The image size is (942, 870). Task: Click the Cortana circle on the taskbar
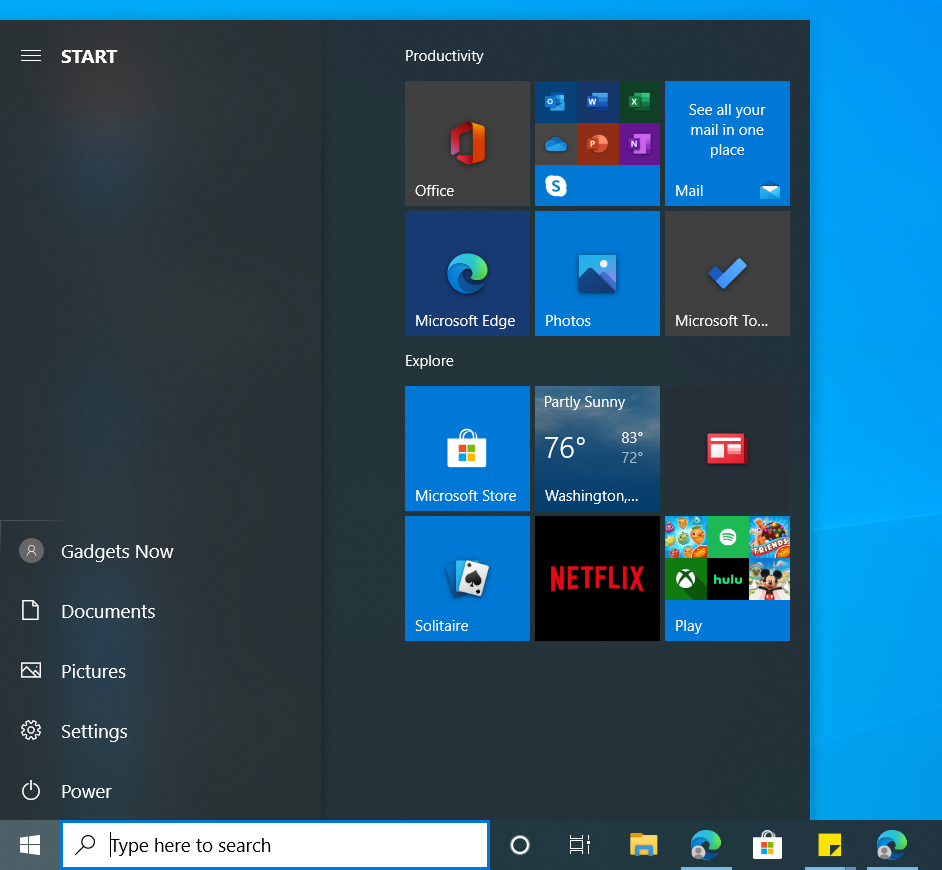click(519, 845)
